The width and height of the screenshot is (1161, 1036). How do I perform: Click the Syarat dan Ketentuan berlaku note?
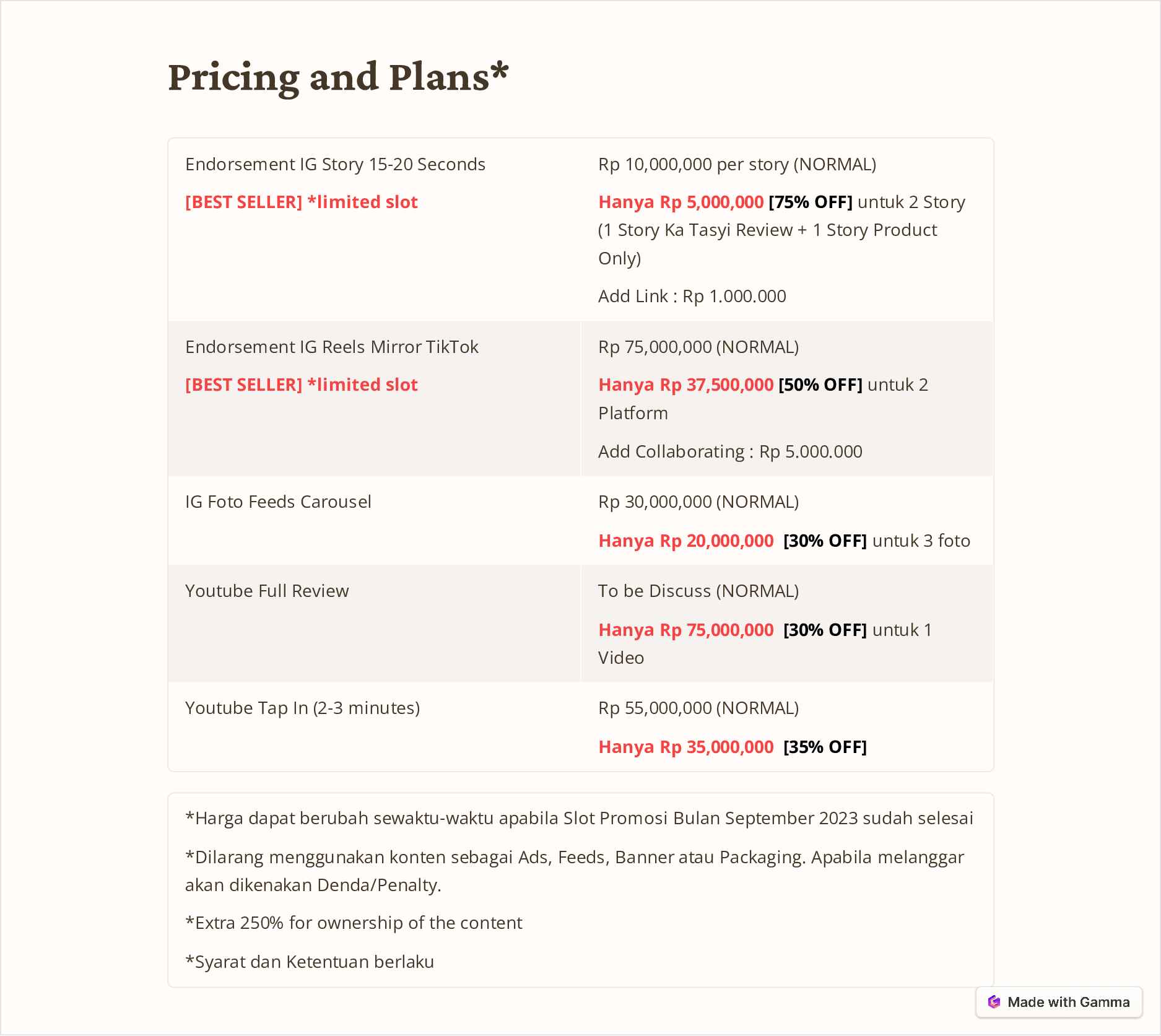pyautogui.click(x=310, y=962)
